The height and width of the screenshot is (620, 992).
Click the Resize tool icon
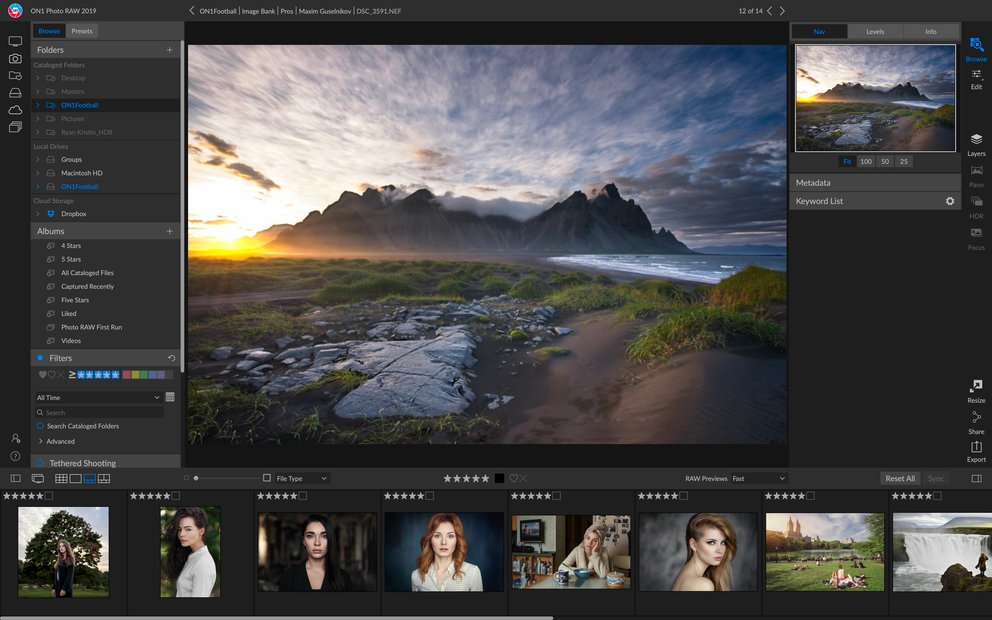tap(976, 388)
